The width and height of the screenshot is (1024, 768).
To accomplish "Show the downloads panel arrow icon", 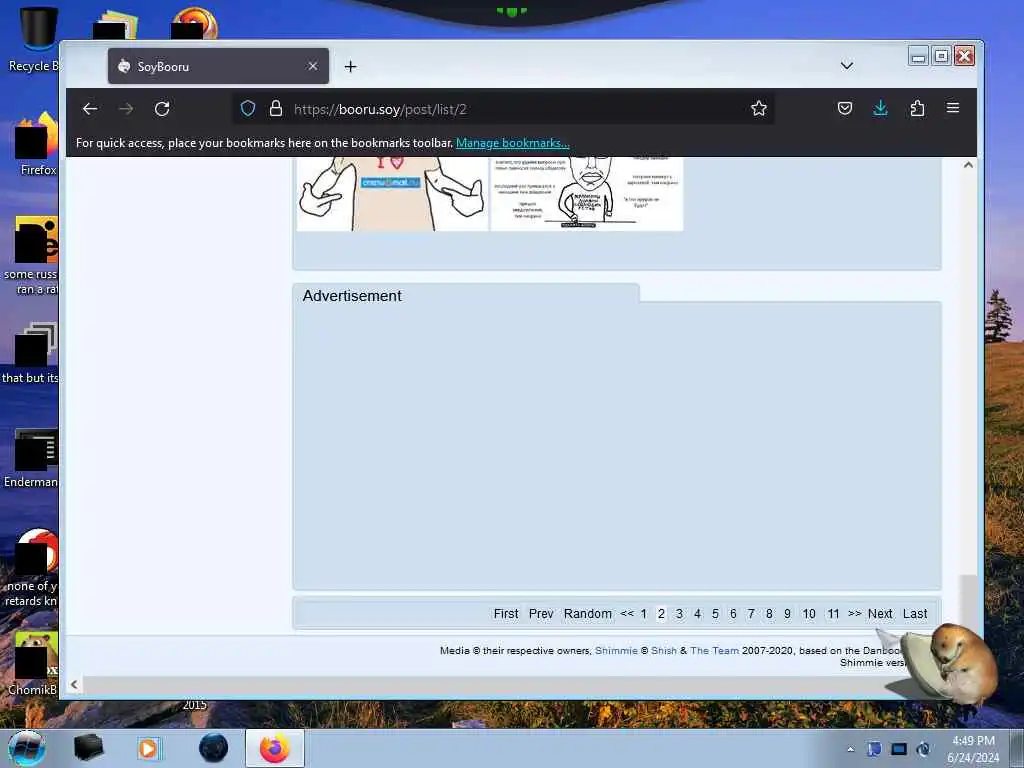I will click(x=880, y=108).
